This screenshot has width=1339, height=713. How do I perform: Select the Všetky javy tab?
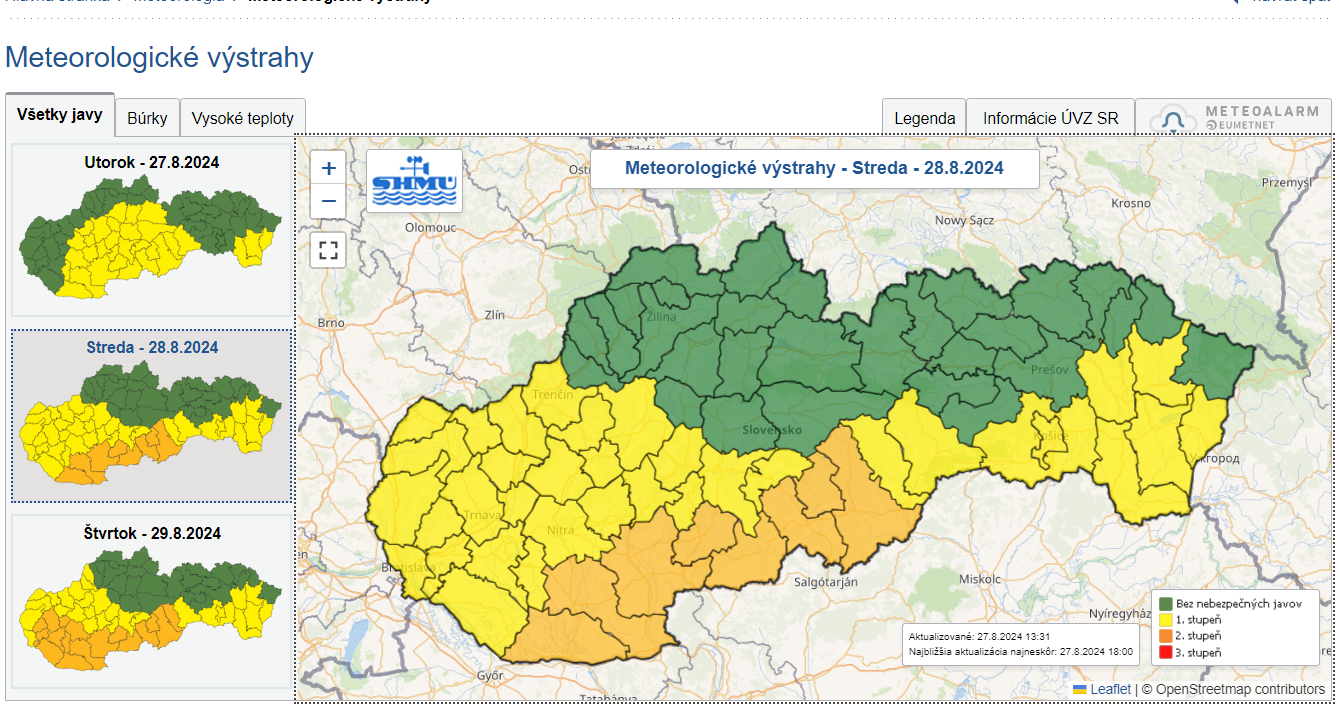[60, 114]
